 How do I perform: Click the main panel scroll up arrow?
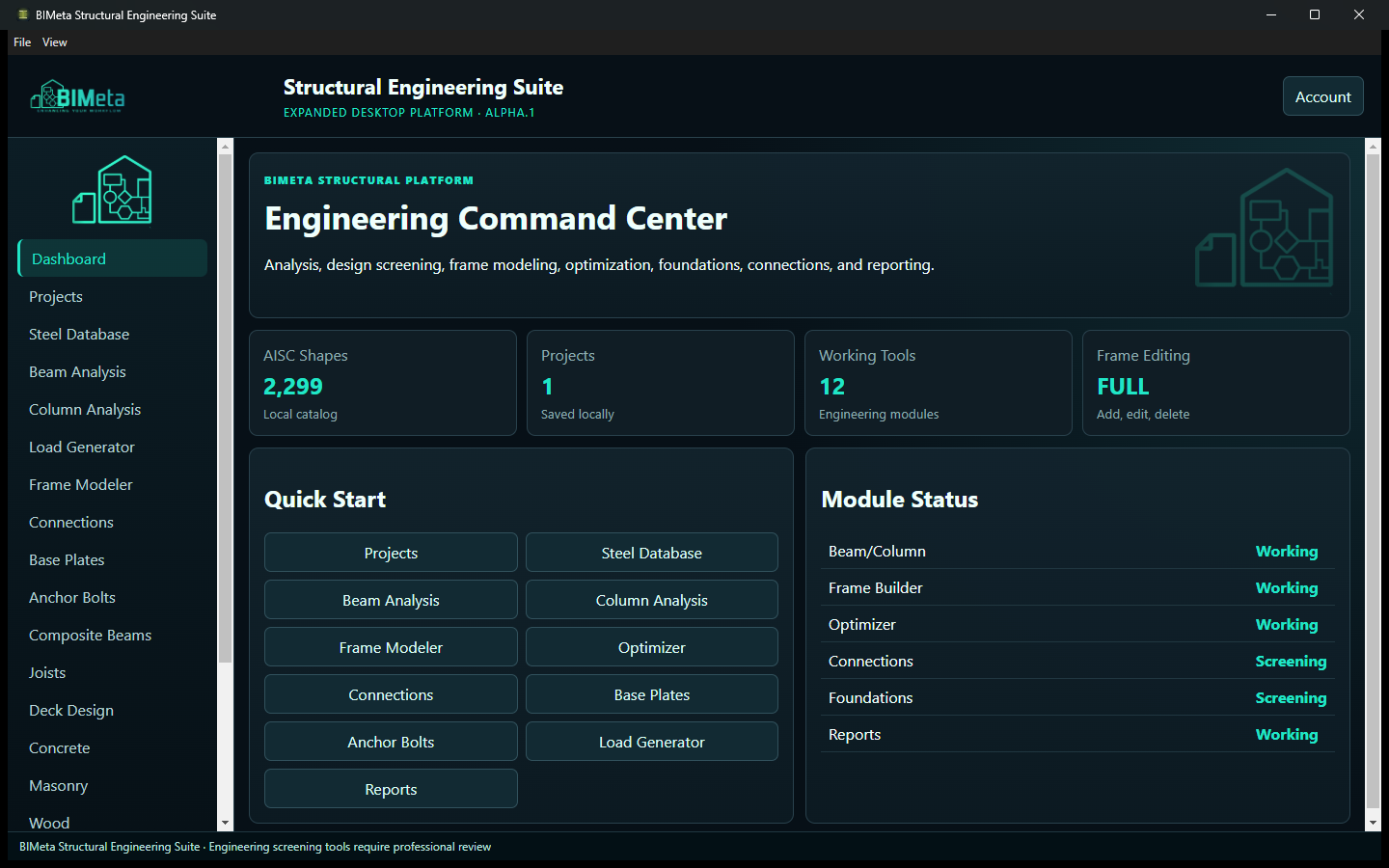pos(1374,147)
